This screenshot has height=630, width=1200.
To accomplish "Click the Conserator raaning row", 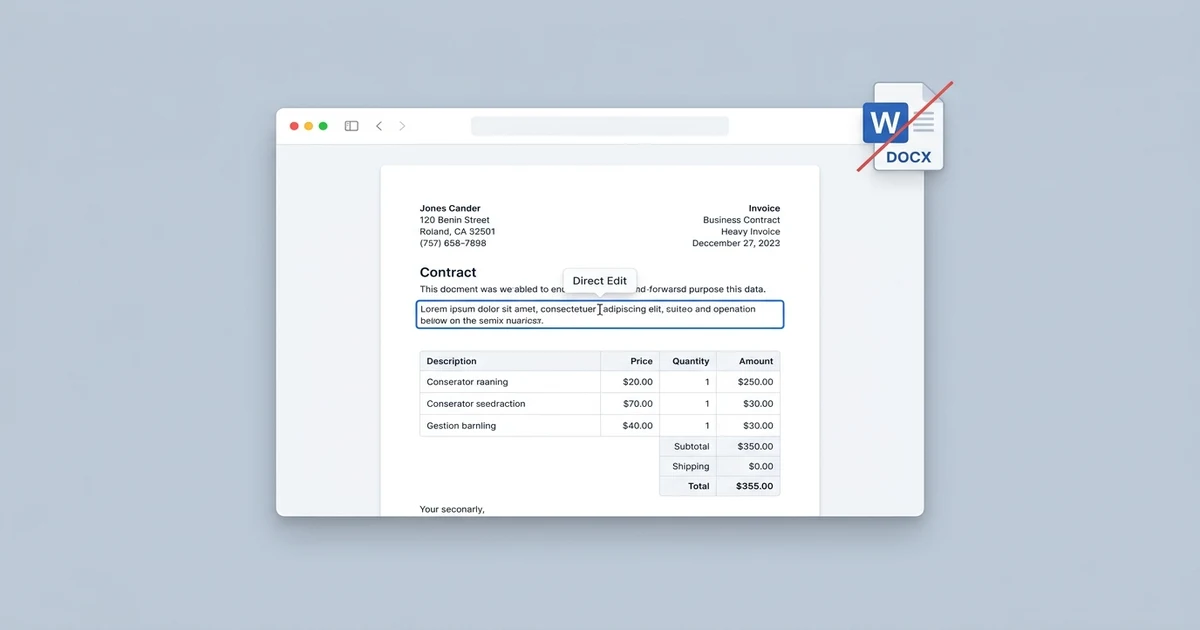I will tap(600, 382).
